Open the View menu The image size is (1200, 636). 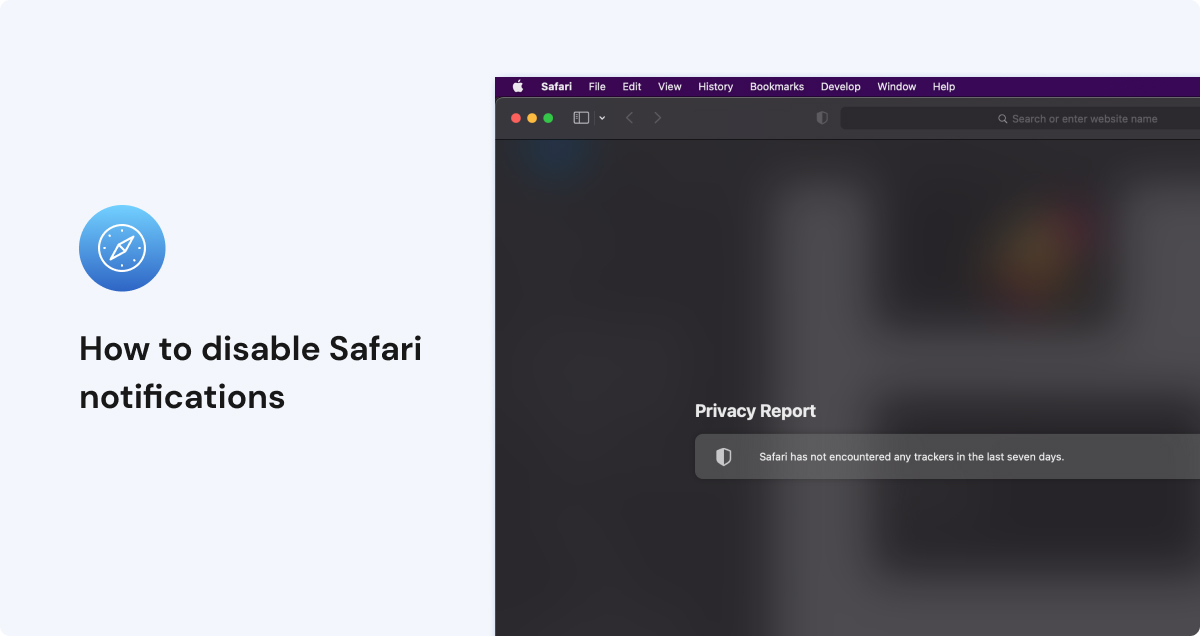click(670, 87)
